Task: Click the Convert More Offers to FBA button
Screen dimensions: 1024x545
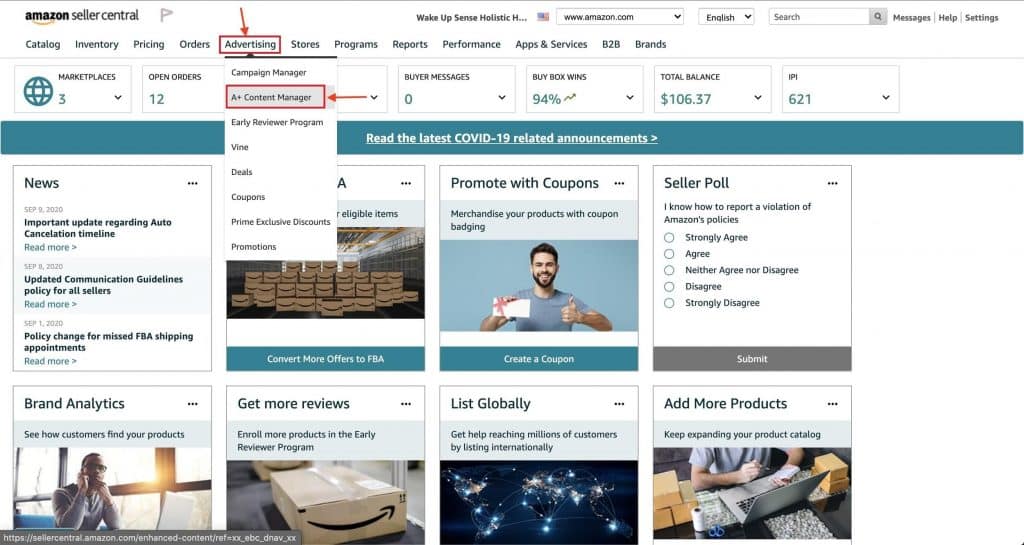Action: (x=325, y=359)
